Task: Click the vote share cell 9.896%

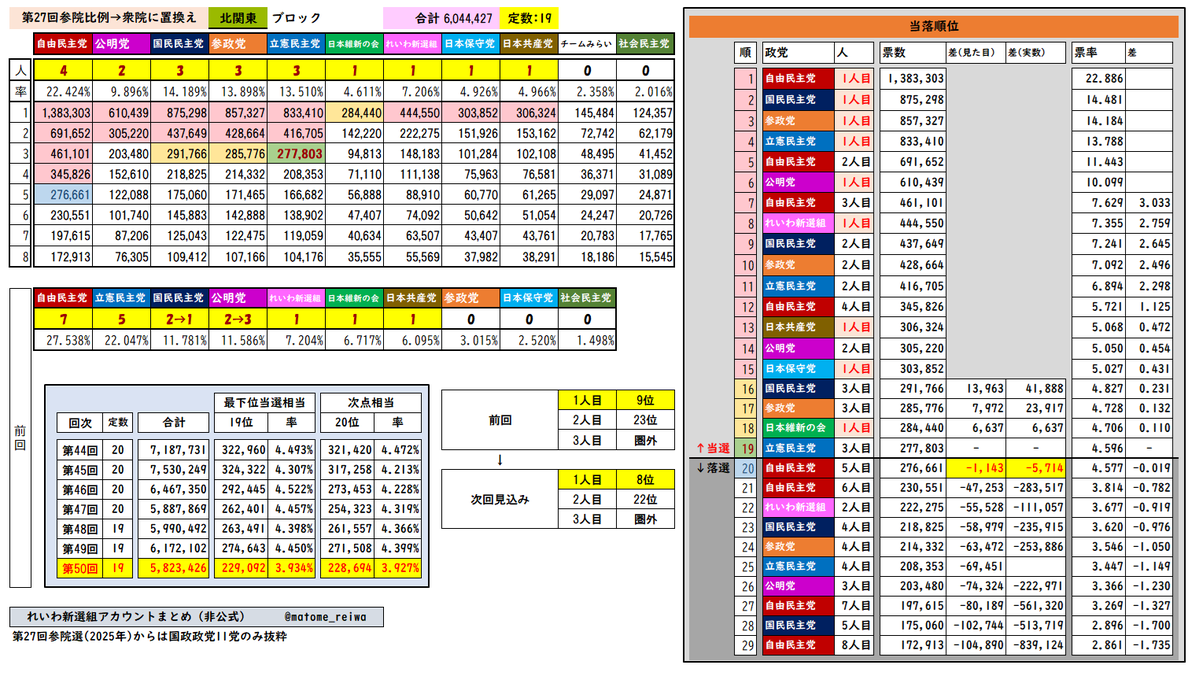Action: point(122,92)
